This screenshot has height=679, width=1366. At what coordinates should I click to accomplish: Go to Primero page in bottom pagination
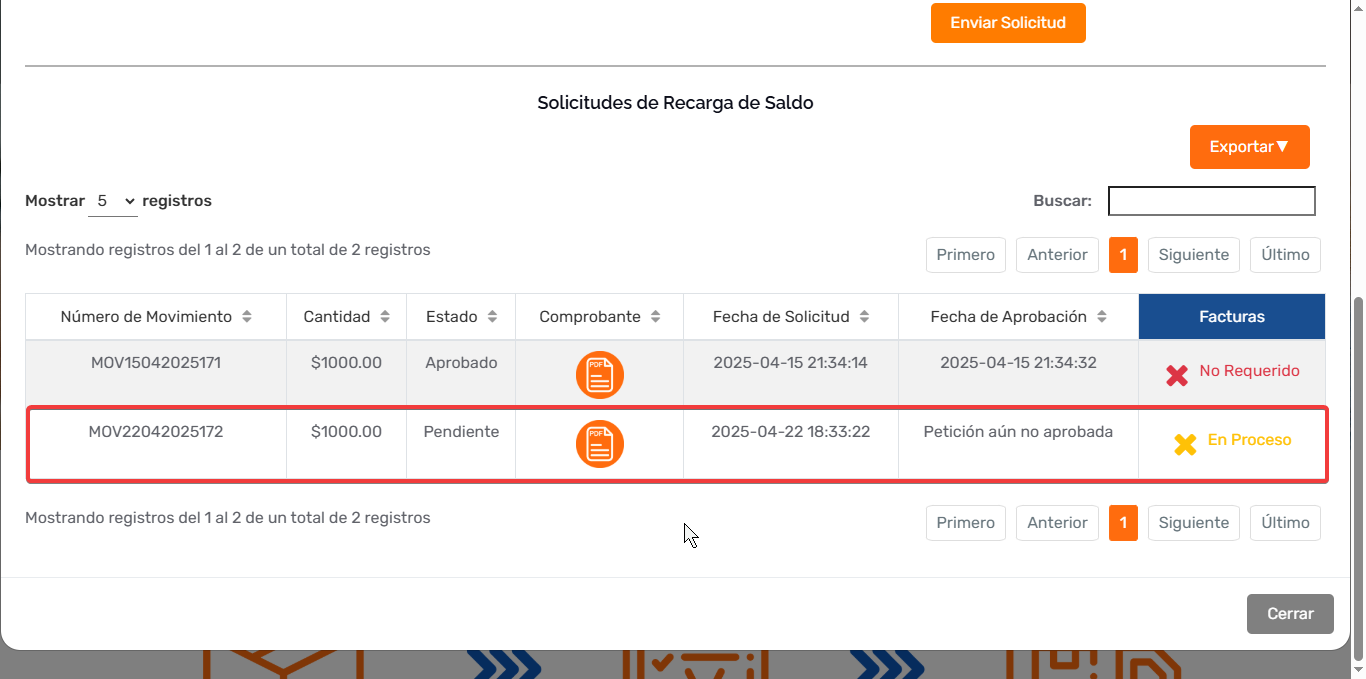(x=966, y=523)
